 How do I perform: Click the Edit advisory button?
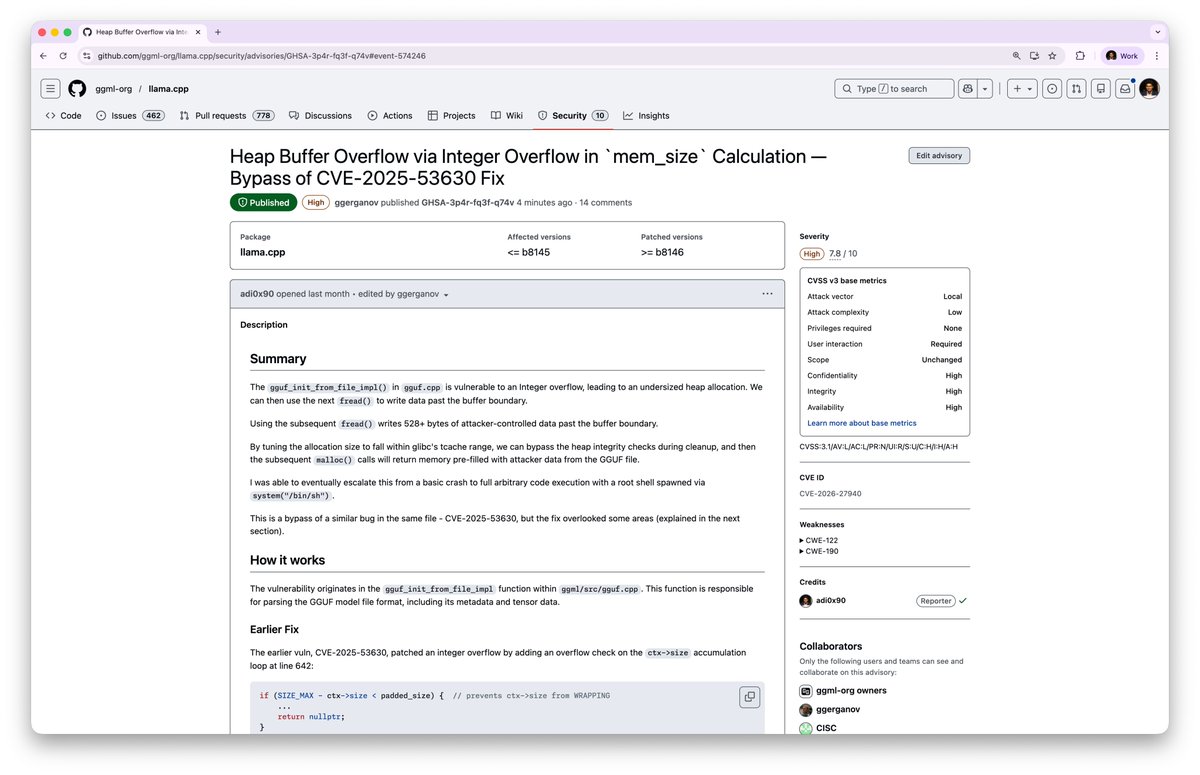938,155
